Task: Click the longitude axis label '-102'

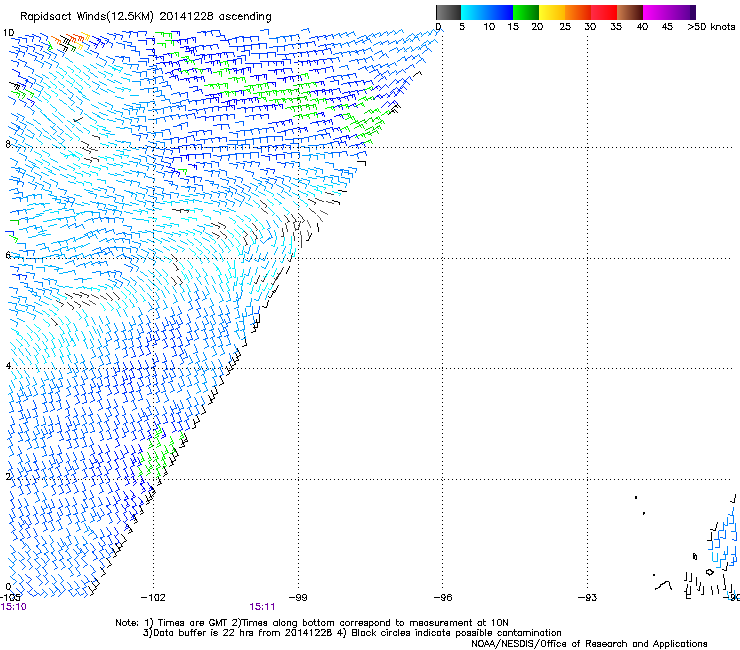Action: click(153, 598)
